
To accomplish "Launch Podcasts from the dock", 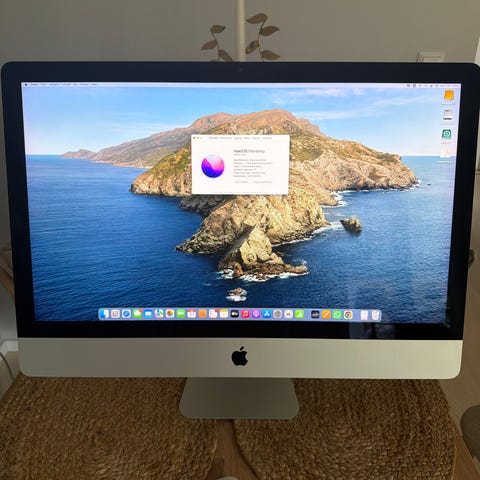I will pyautogui.click(x=256, y=314).
